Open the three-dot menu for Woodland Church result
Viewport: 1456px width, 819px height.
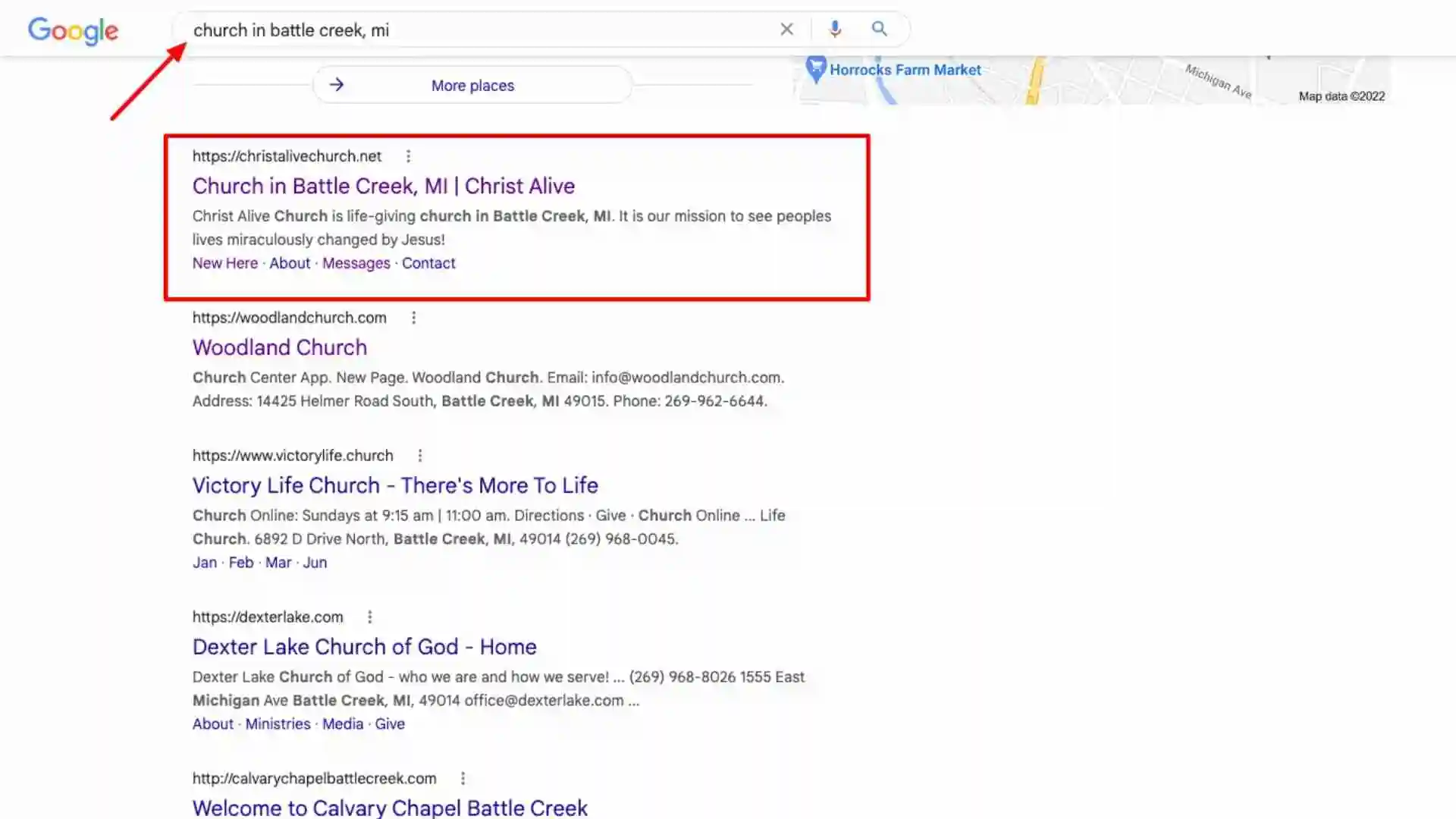414,317
